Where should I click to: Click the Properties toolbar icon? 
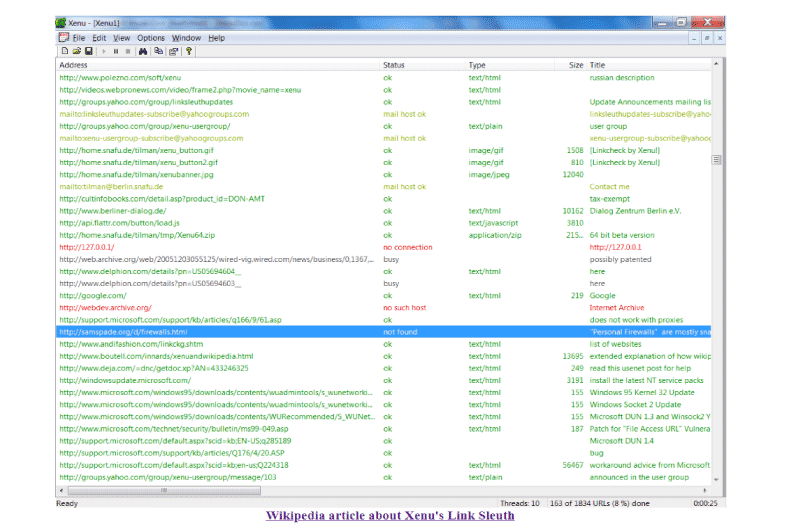pos(173,51)
